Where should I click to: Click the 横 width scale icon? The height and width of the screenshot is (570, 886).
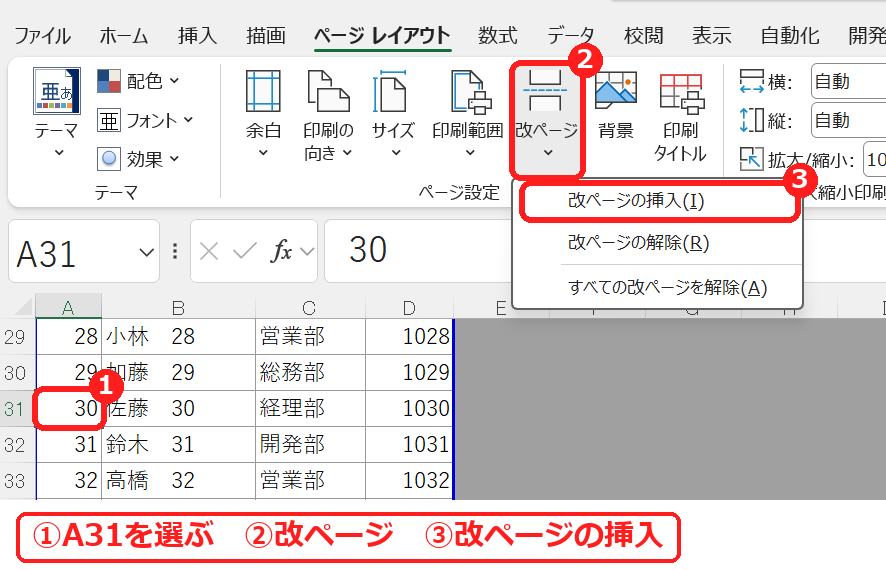pyautogui.click(x=752, y=81)
